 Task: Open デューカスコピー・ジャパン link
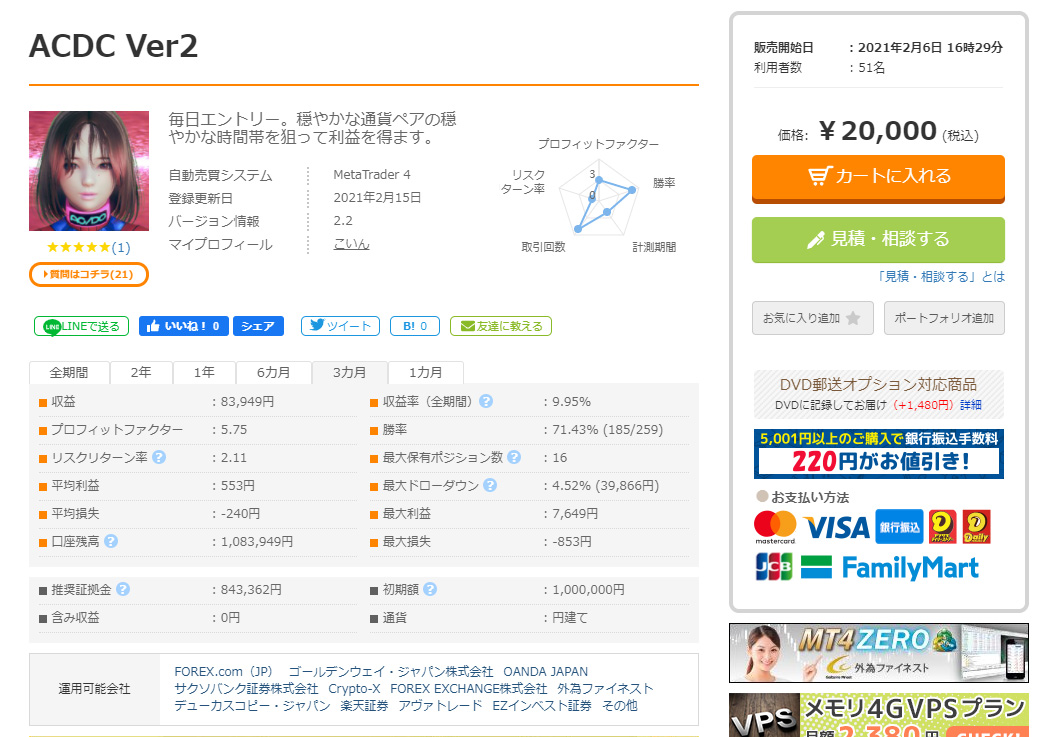coord(252,706)
